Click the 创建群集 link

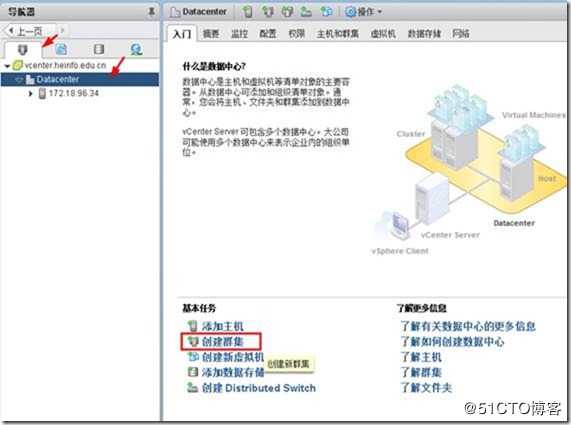tap(223, 342)
